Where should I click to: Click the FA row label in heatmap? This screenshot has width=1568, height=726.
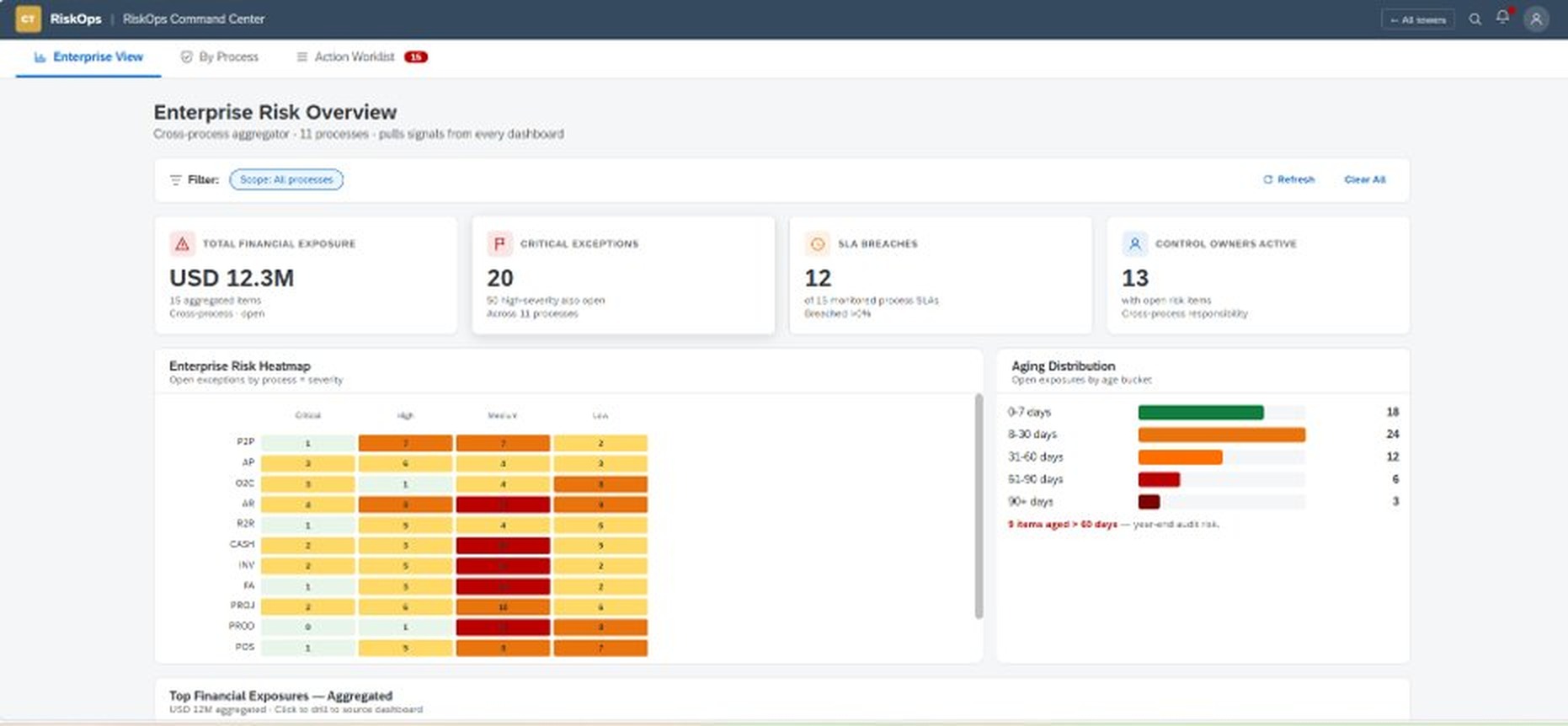[x=248, y=585]
